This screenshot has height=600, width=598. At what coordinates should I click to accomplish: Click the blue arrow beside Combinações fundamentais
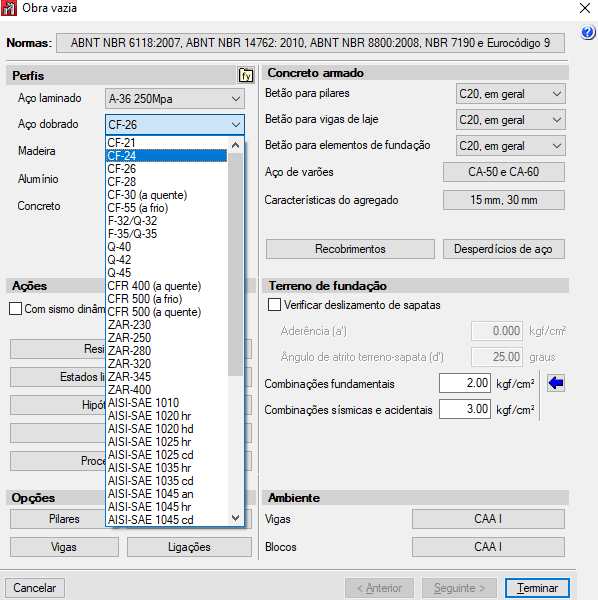pyautogui.click(x=556, y=383)
